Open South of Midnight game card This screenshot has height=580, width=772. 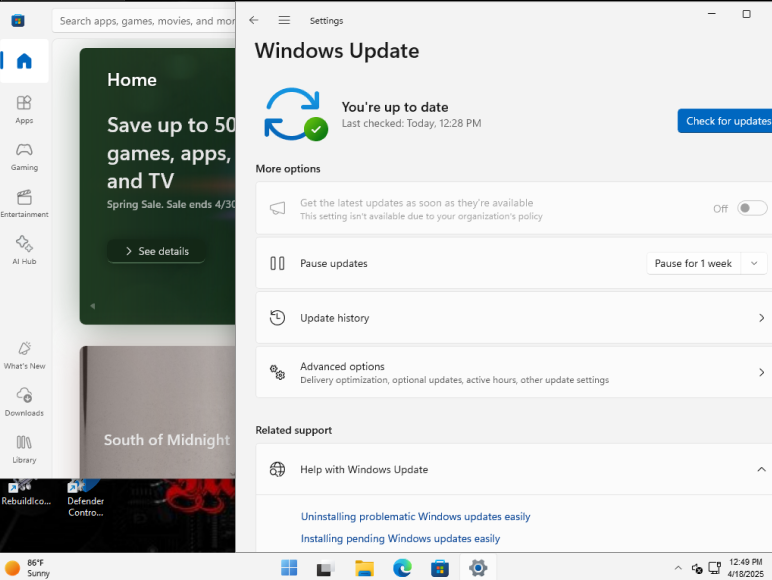click(x=158, y=412)
